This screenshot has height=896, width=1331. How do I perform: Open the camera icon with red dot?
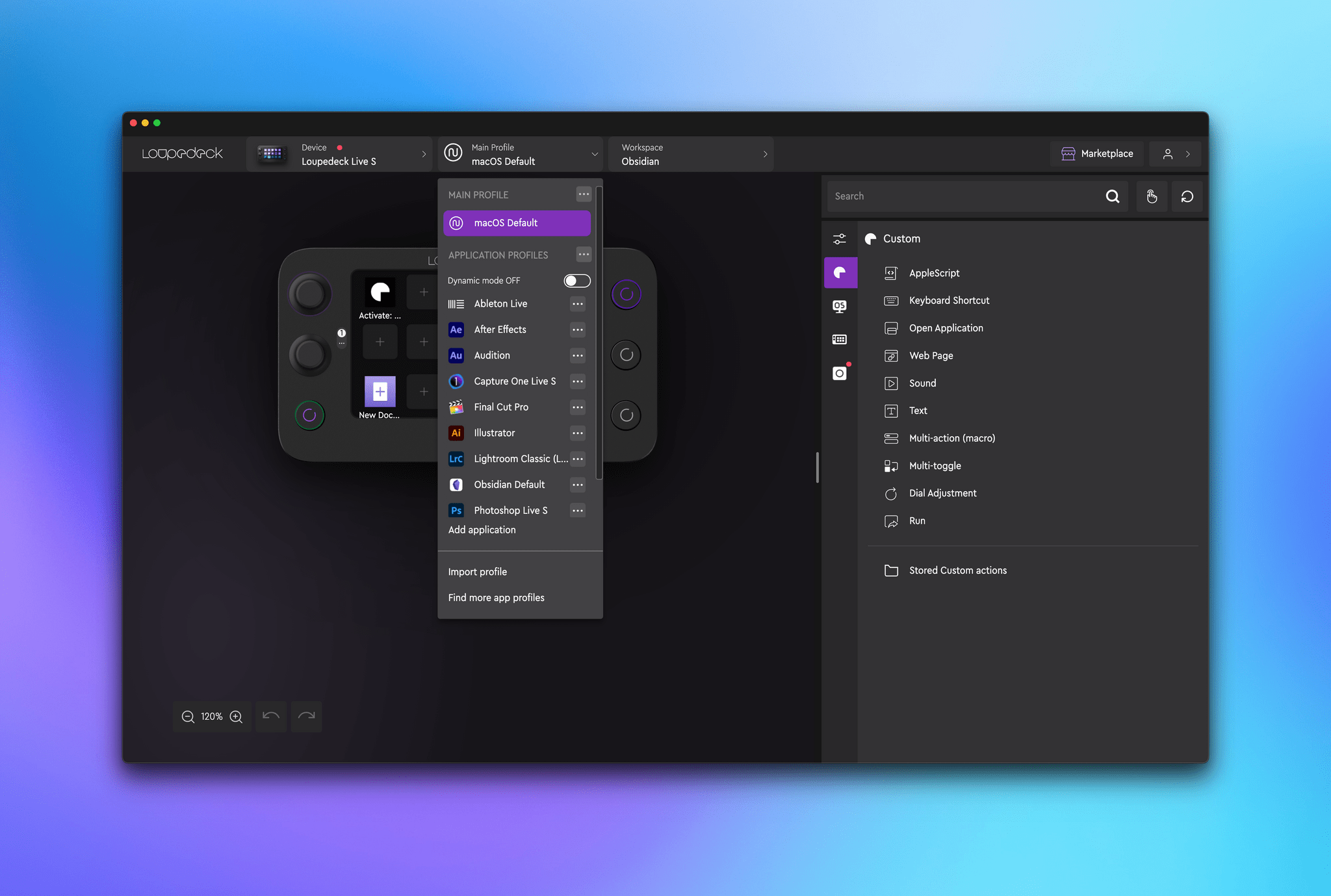tap(840, 373)
